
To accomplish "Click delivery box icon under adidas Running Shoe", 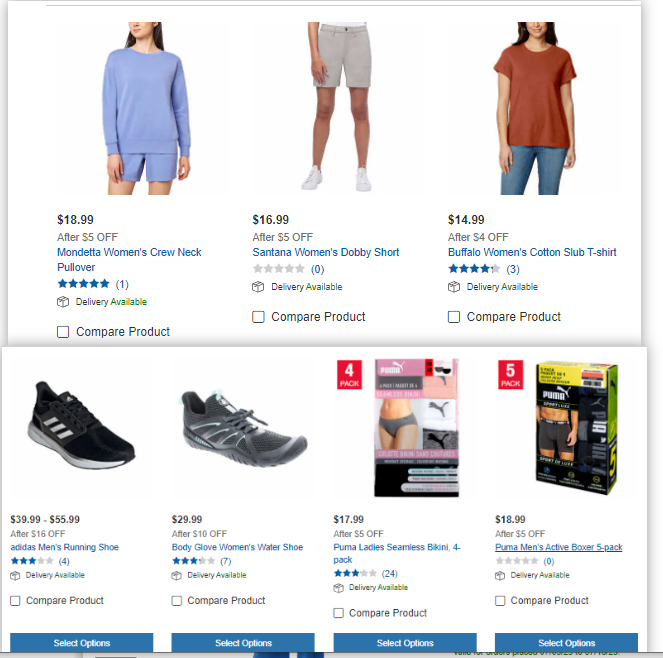I will 15,576.
